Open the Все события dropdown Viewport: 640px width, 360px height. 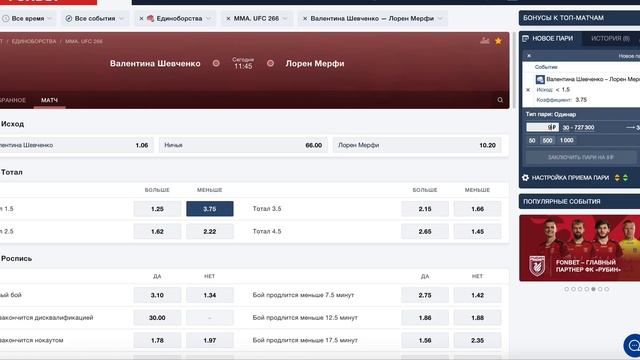point(95,18)
